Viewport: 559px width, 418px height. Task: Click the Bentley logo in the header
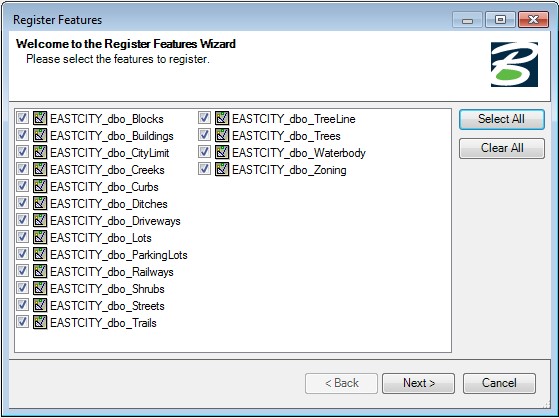point(514,64)
